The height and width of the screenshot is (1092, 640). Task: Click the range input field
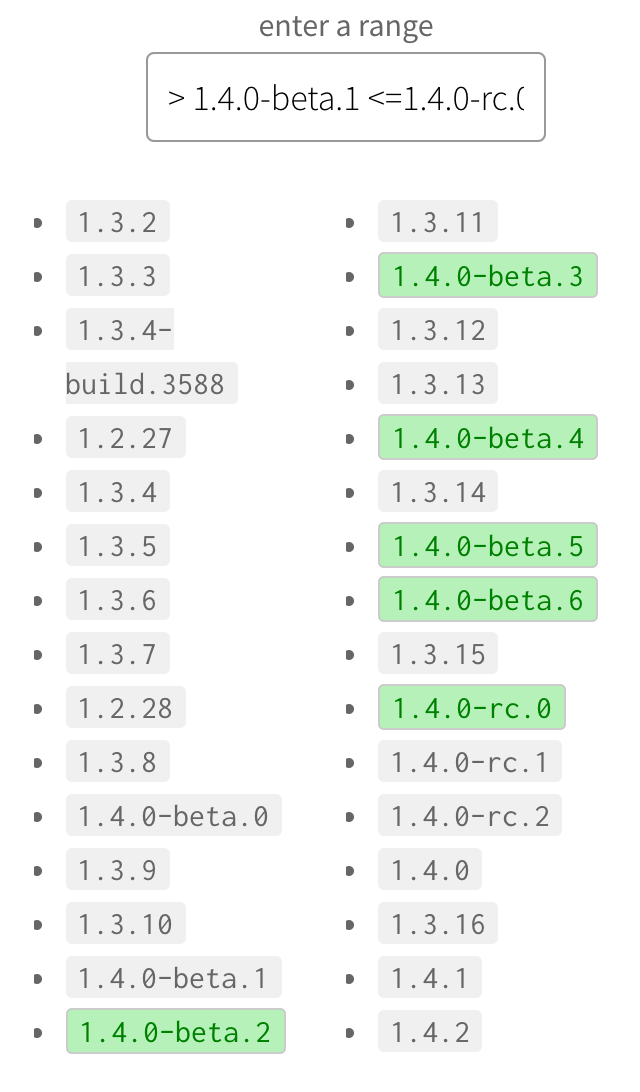click(345, 97)
